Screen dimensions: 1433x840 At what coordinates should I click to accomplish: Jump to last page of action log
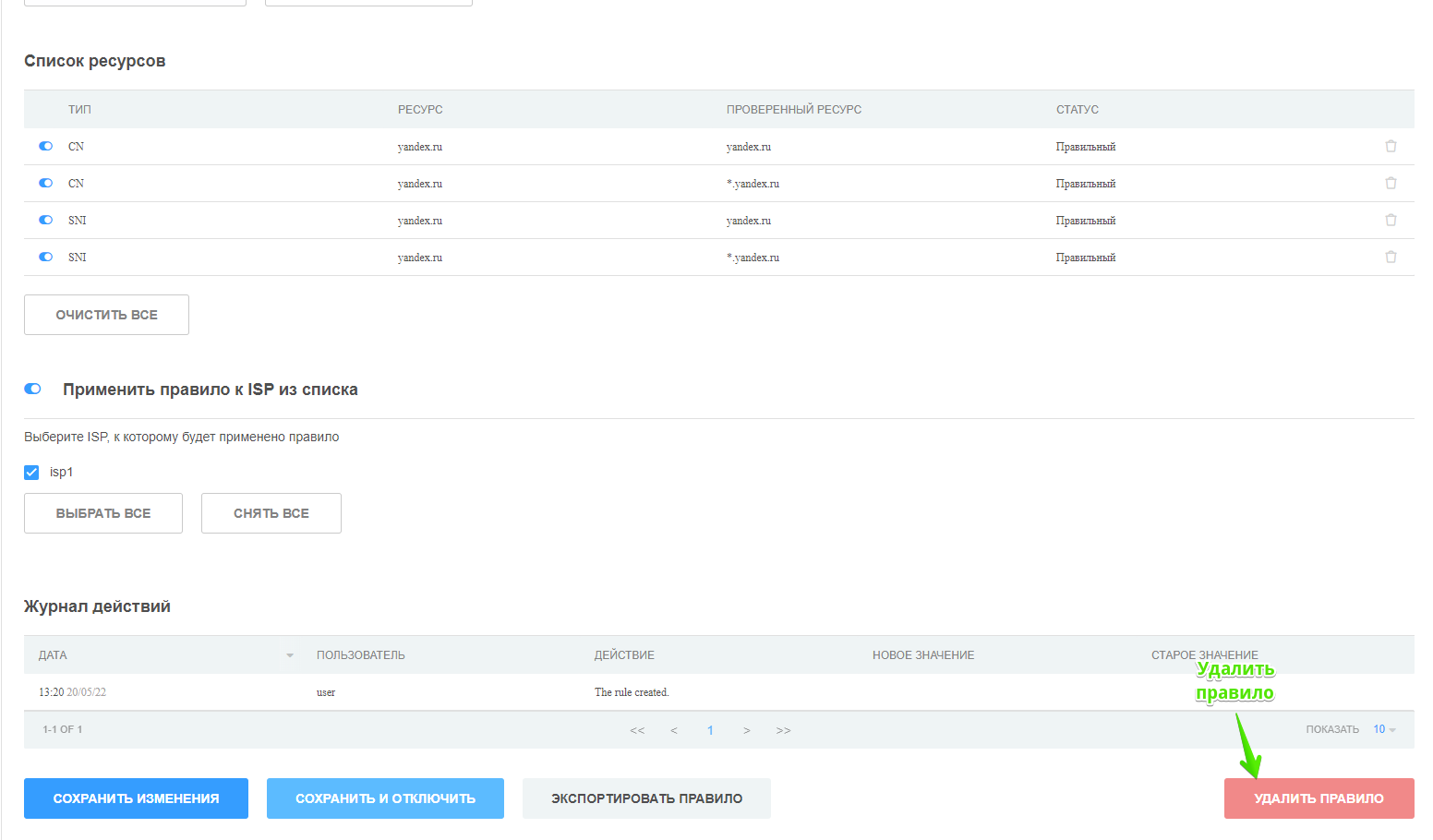(x=783, y=730)
